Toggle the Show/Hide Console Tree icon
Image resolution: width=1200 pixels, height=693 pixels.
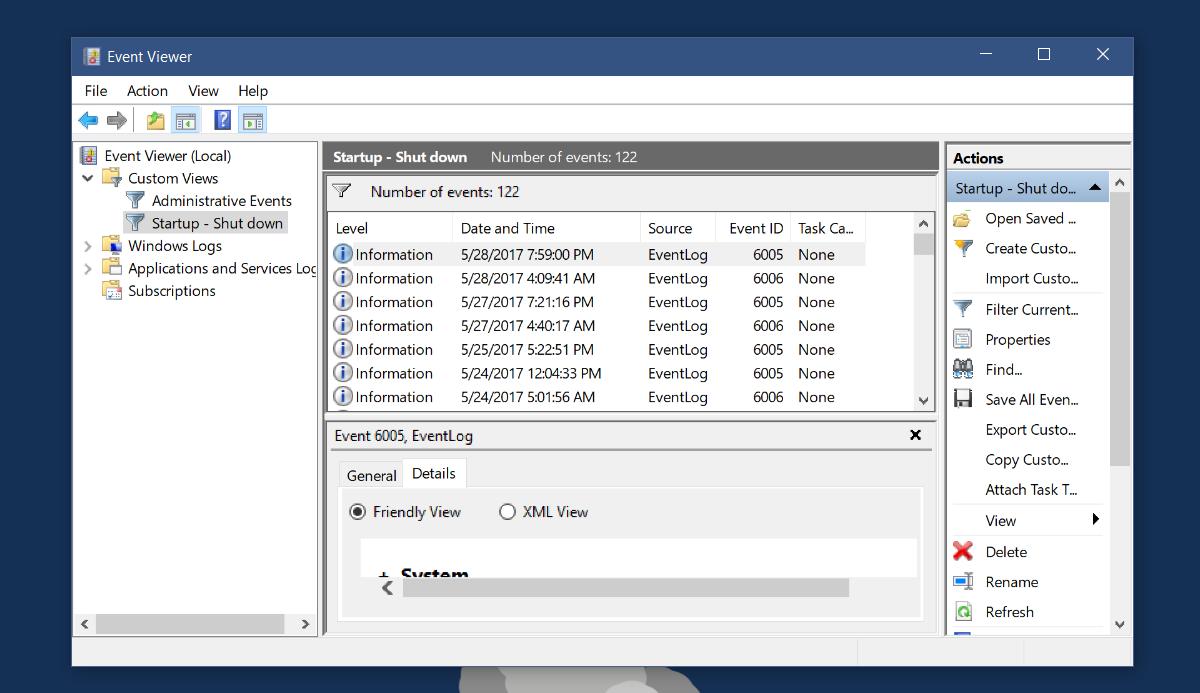pos(186,119)
